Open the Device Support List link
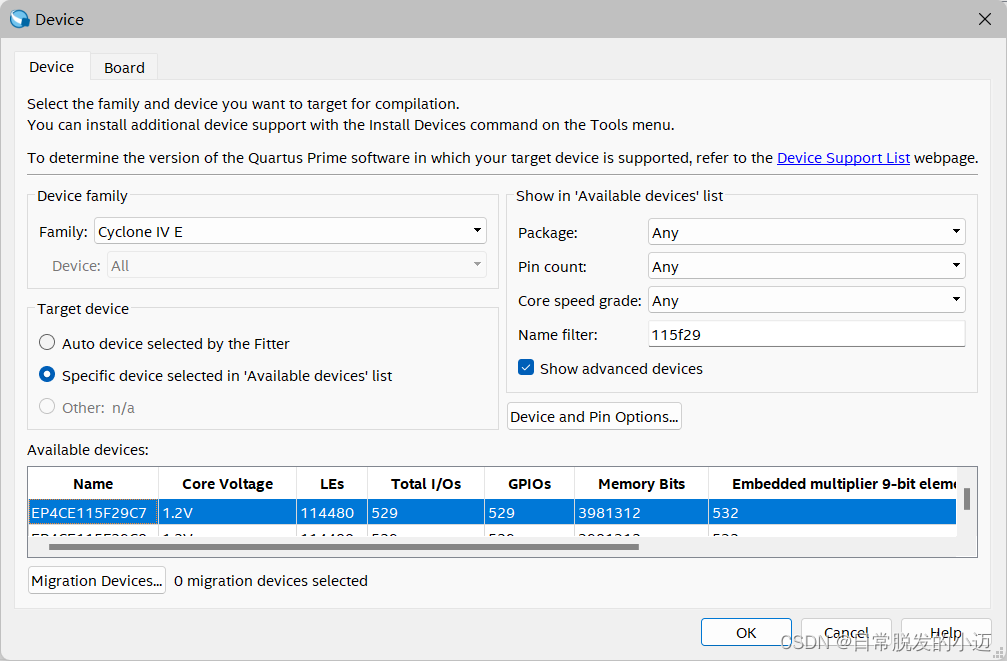Image resolution: width=1007 pixels, height=661 pixels. pyautogui.click(x=843, y=158)
